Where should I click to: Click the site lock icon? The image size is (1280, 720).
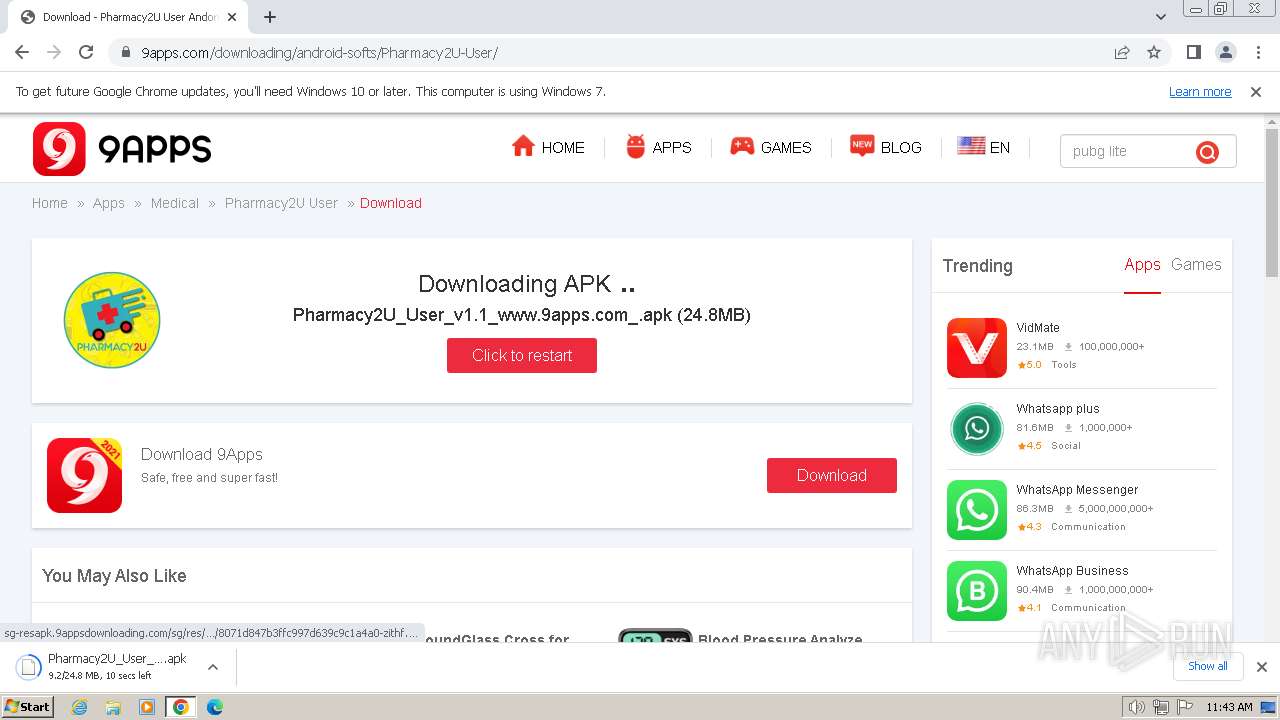[x=125, y=53]
